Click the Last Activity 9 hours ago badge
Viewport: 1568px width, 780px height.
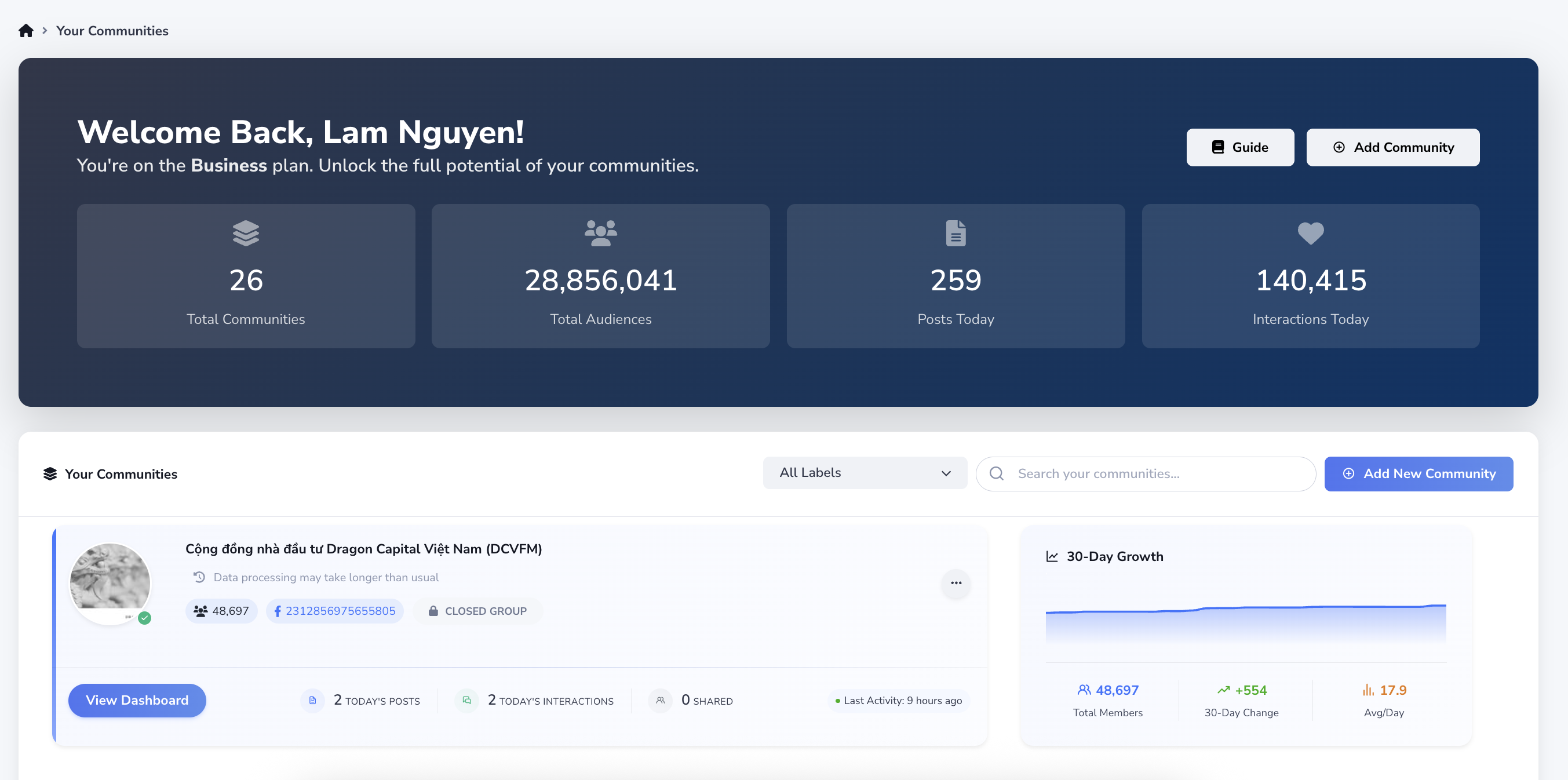tap(898, 700)
